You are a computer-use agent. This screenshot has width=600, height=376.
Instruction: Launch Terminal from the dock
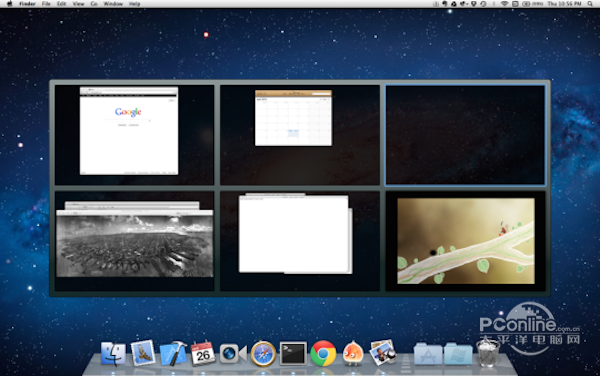point(293,353)
